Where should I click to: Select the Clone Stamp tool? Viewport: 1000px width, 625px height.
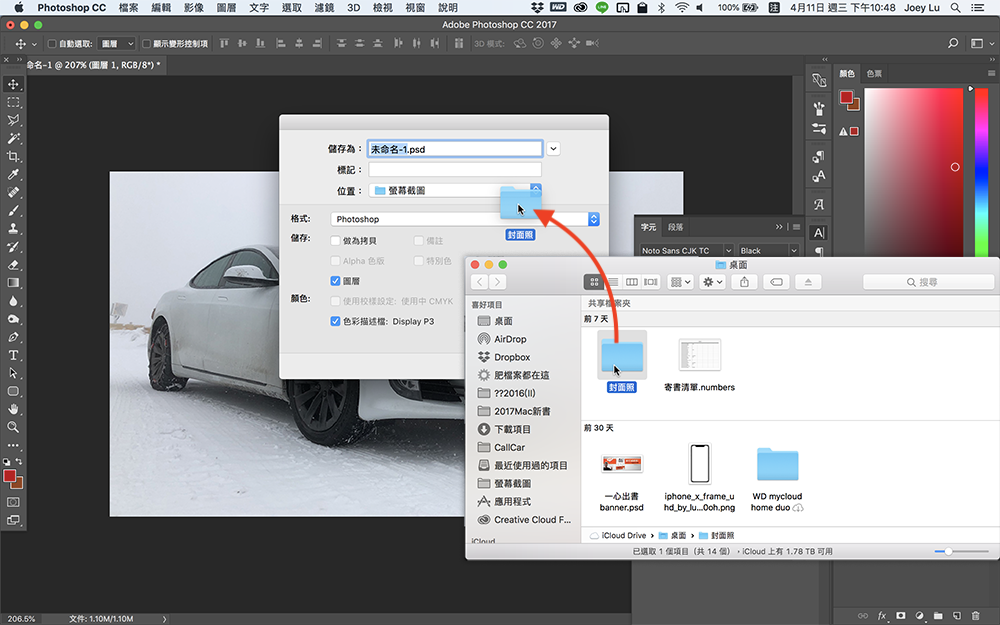coord(13,228)
